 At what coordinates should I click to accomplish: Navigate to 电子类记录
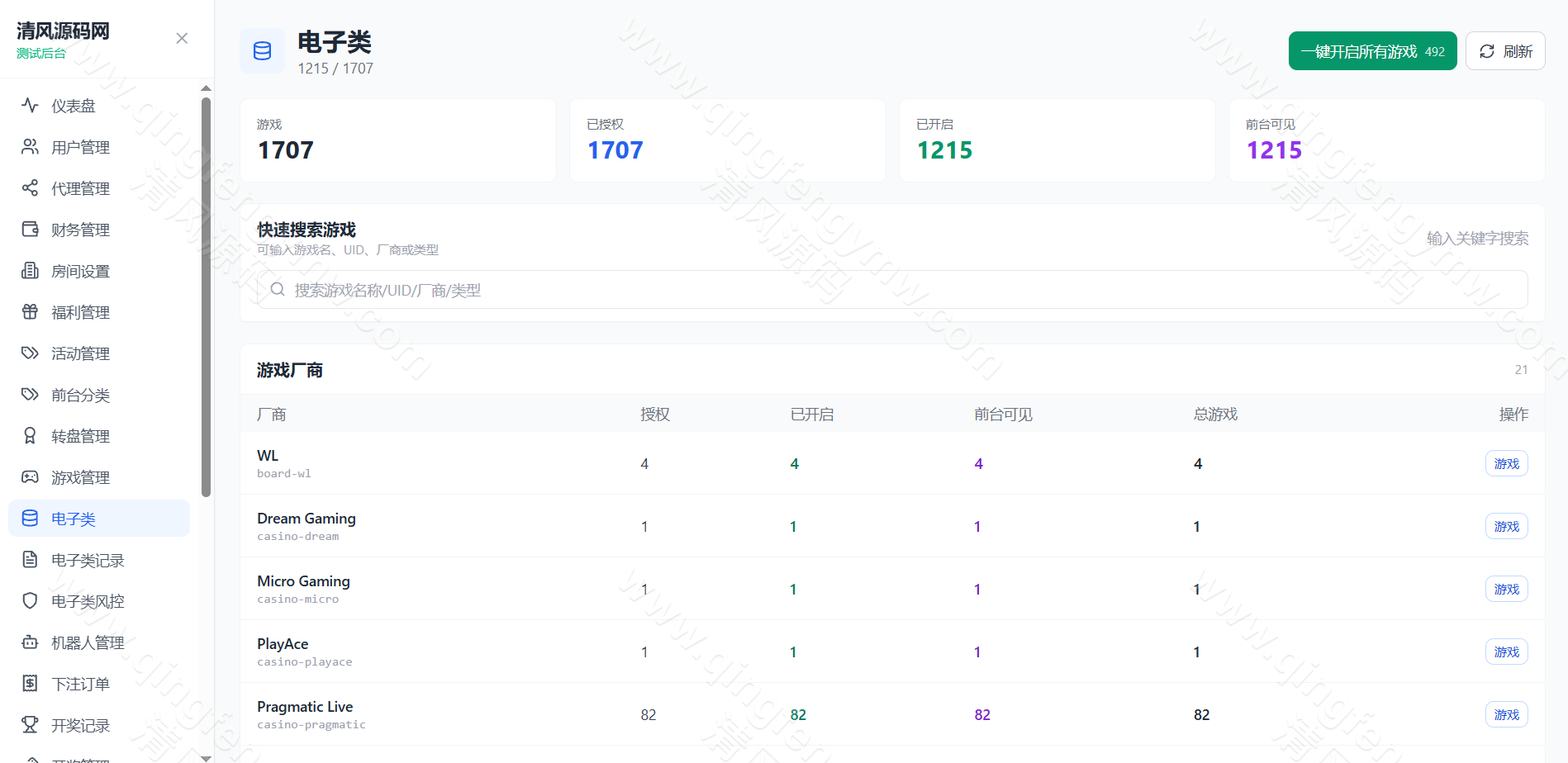click(x=99, y=560)
